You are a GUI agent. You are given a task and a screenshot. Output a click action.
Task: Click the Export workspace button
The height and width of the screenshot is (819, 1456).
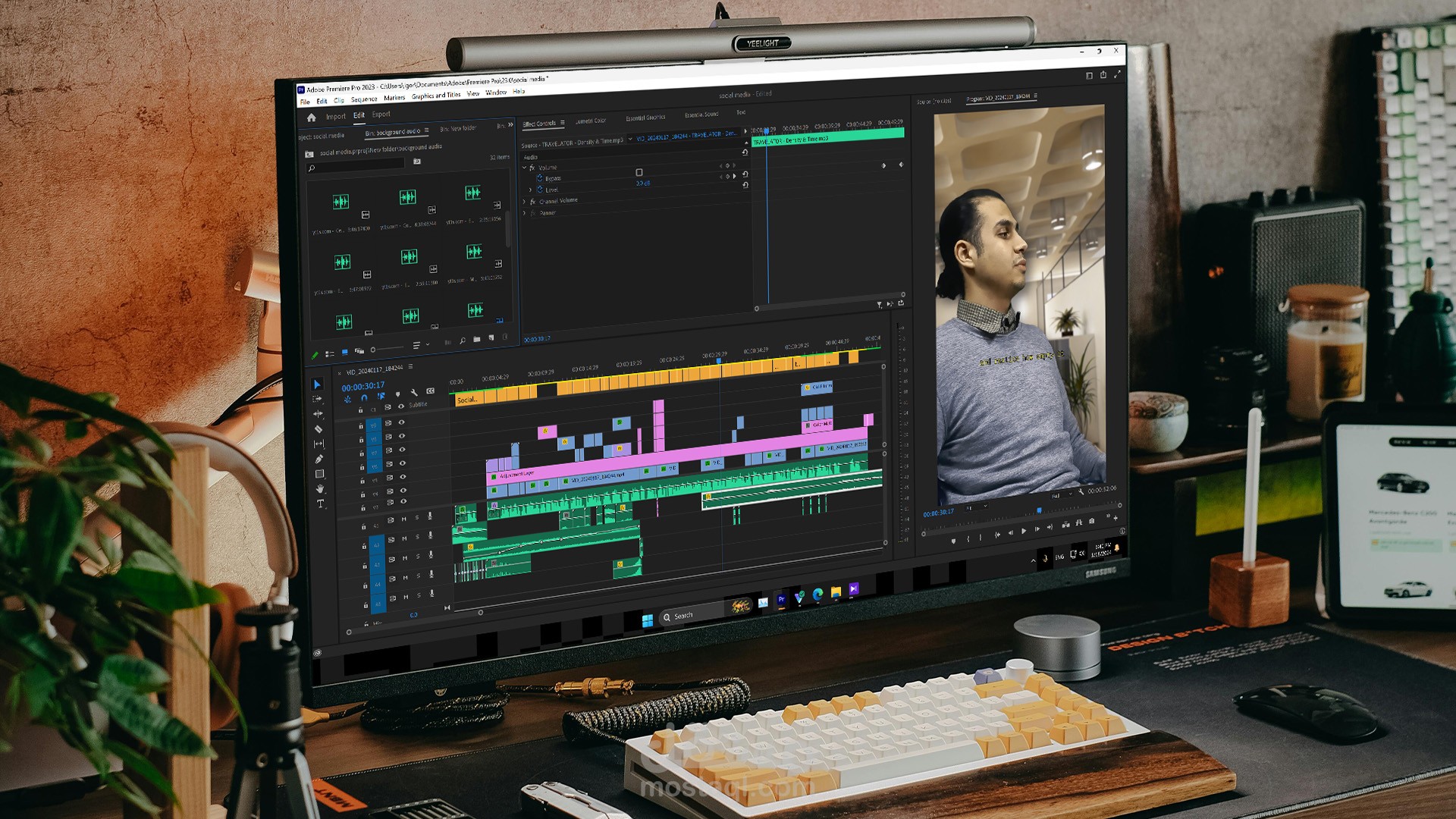(x=381, y=115)
